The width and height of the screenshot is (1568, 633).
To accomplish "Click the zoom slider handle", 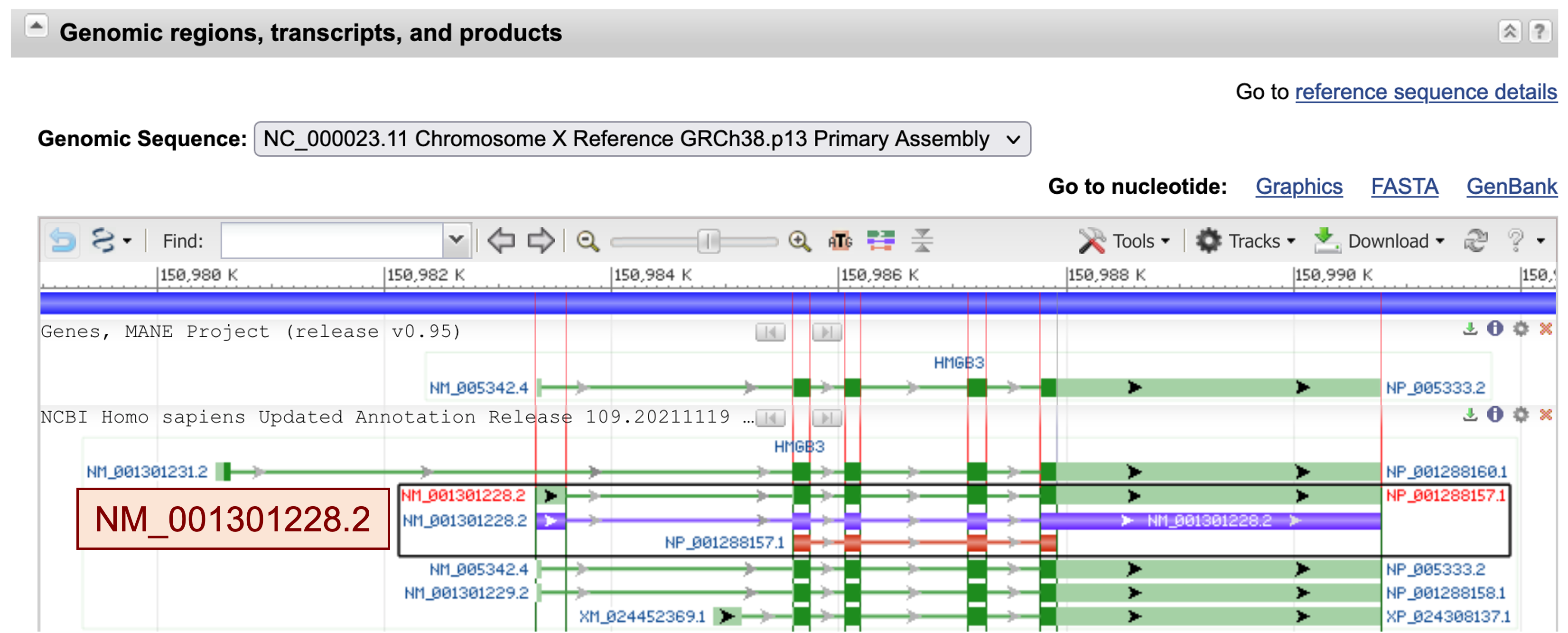I will (709, 241).
